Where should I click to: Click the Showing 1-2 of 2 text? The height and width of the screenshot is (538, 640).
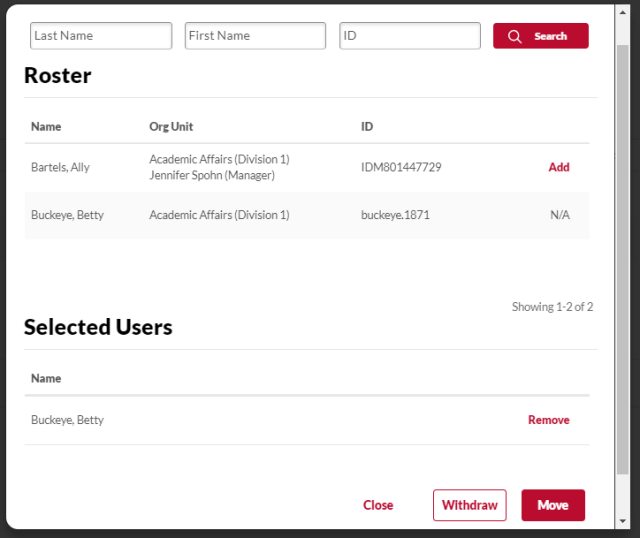(552, 307)
